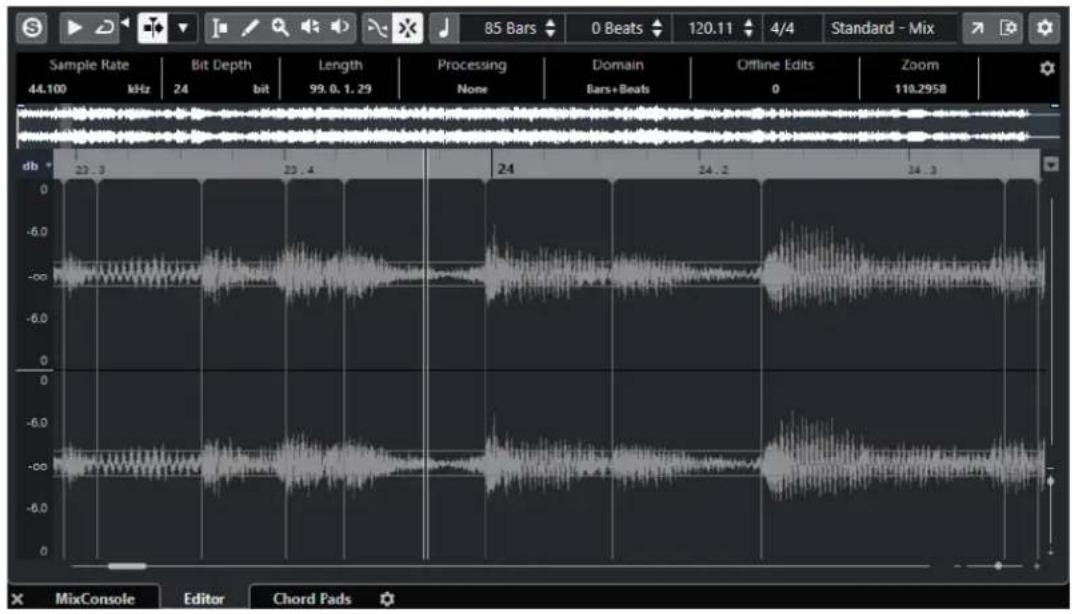Select the Zoom magnifier tool
The height and width of the screenshot is (614, 1076).
(280, 28)
